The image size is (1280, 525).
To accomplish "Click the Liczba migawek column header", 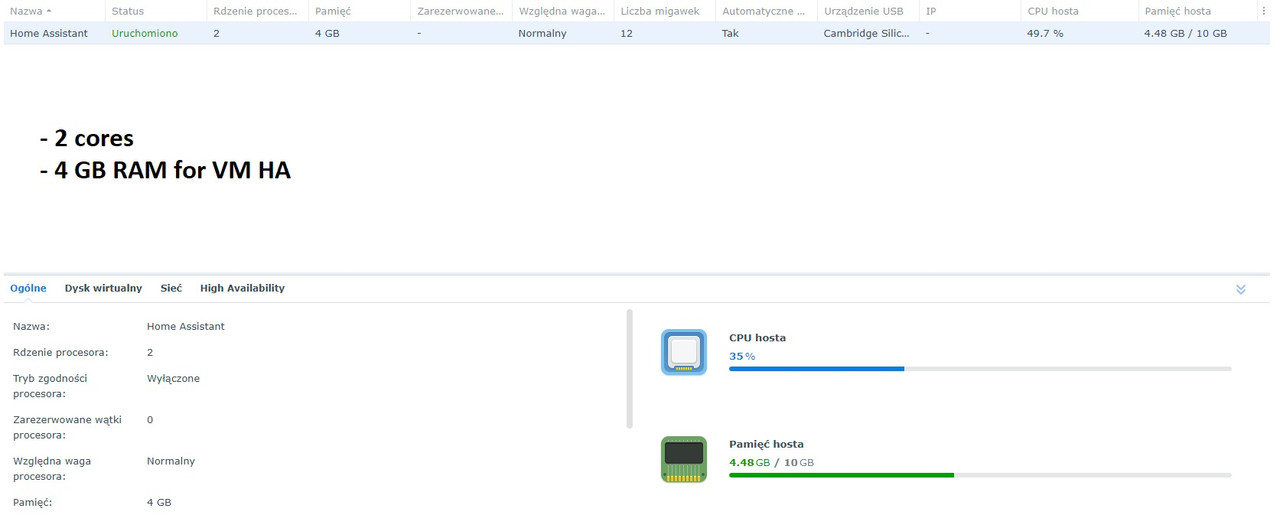I will tap(665, 11).
